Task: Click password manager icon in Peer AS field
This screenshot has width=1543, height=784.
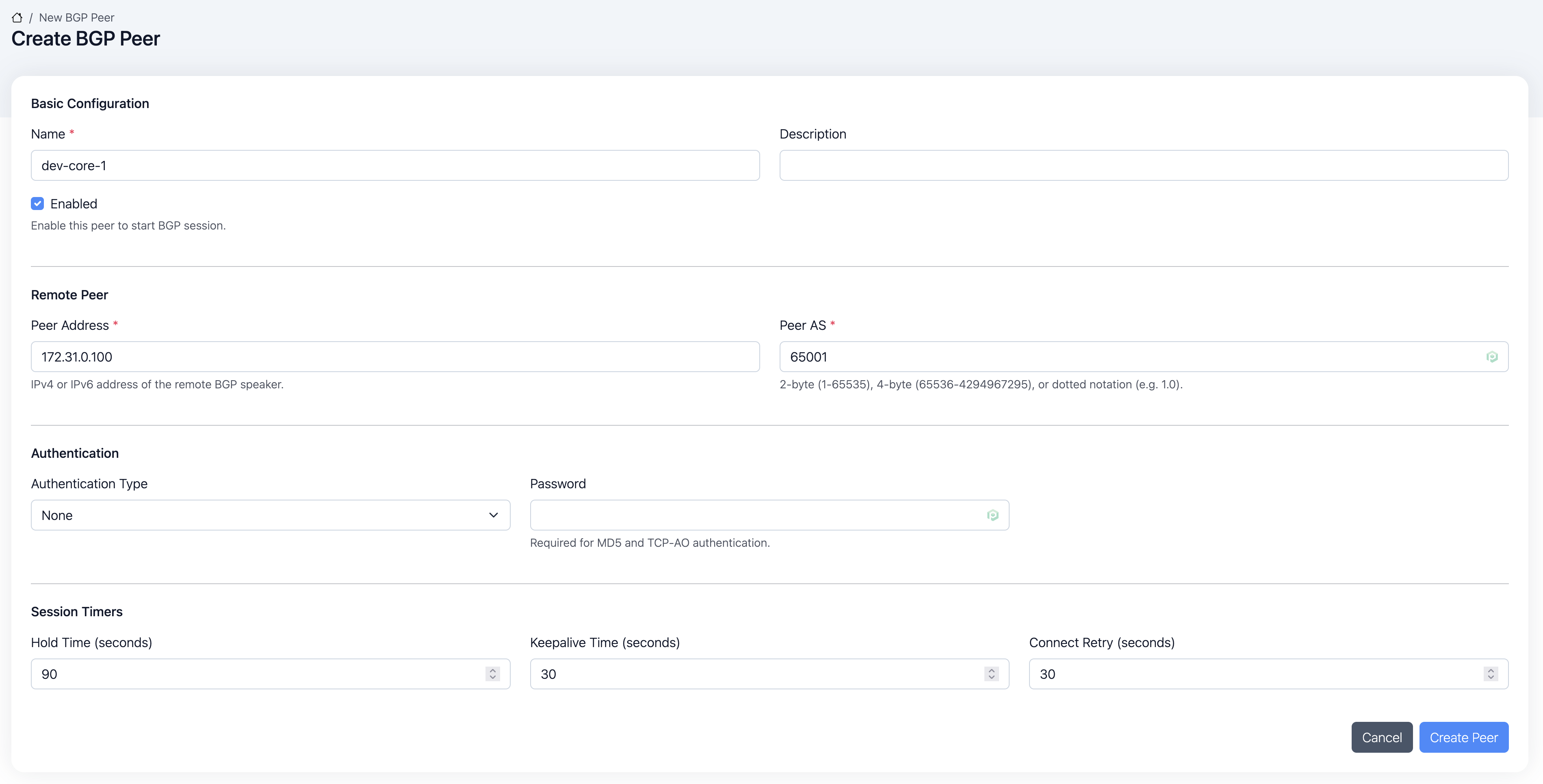Action: click(1491, 357)
